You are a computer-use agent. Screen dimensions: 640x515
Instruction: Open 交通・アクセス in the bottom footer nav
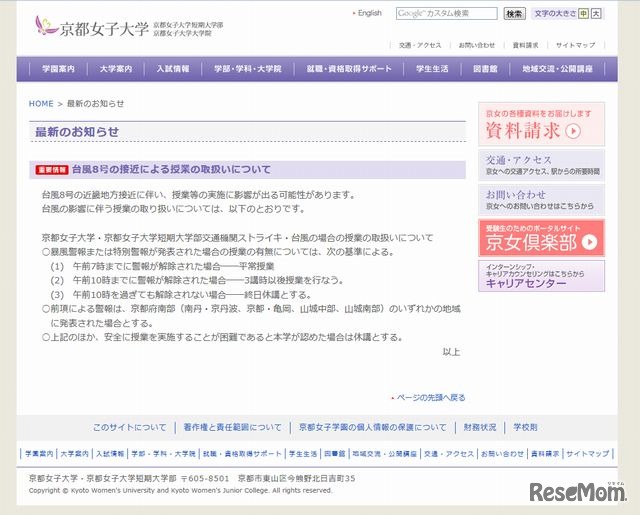449,453
